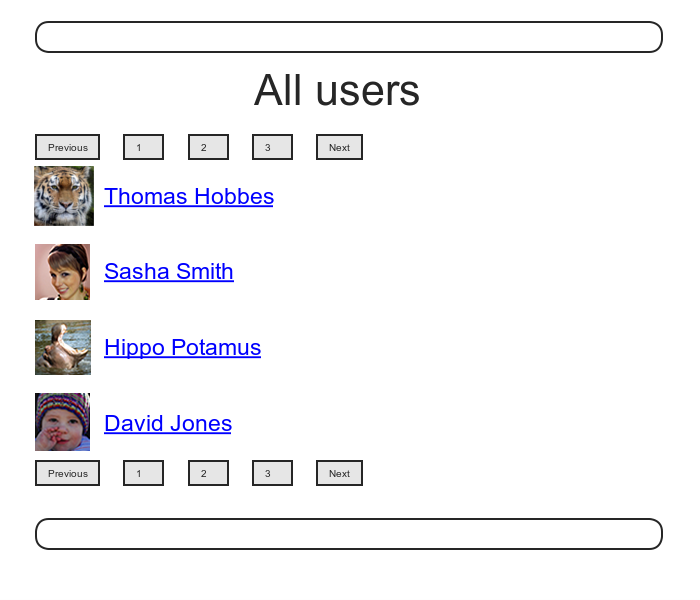Click Hippo Potamus' hippo avatar
The height and width of the screenshot is (600, 700).
(x=63, y=347)
